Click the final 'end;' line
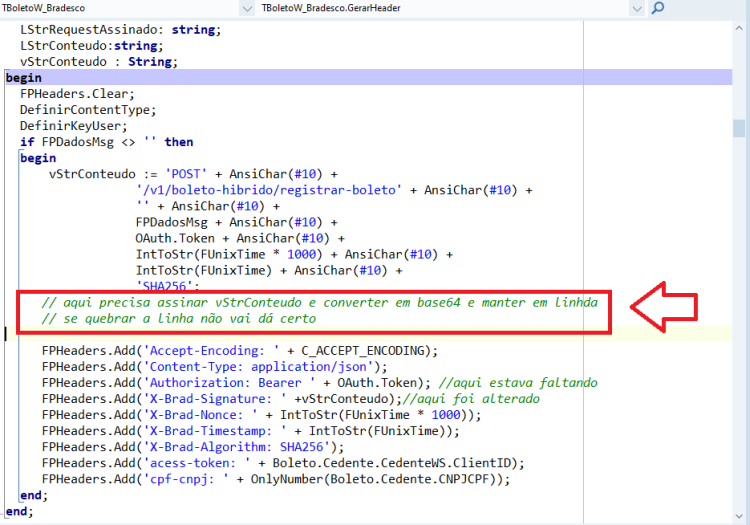The height and width of the screenshot is (525, 750). coord(20,511)
